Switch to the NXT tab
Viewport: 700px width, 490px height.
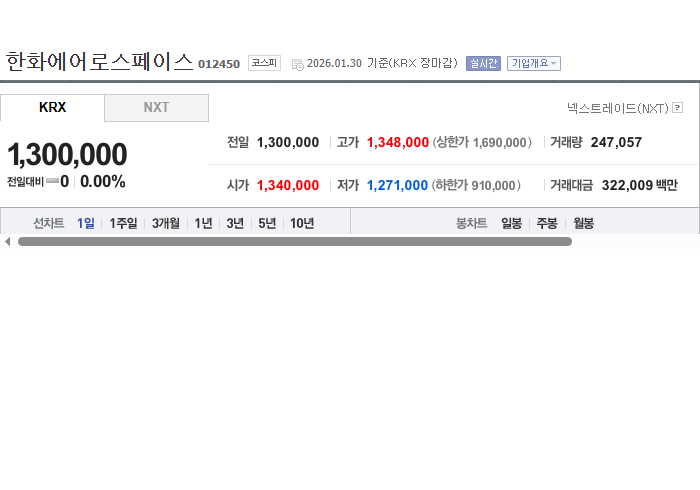click(156, 108)
